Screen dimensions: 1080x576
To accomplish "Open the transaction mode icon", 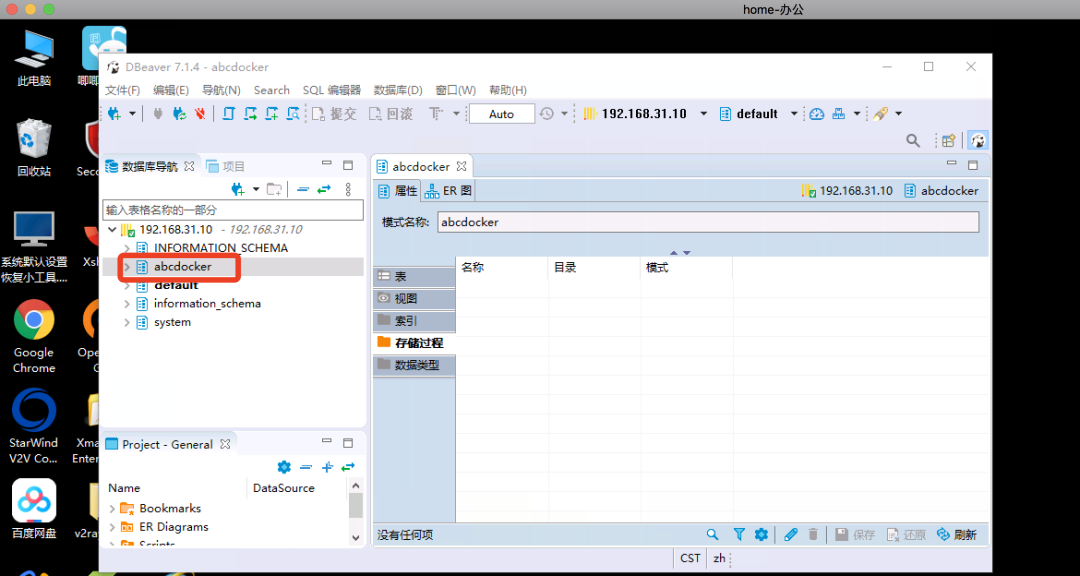I will (x=436, y=114).
